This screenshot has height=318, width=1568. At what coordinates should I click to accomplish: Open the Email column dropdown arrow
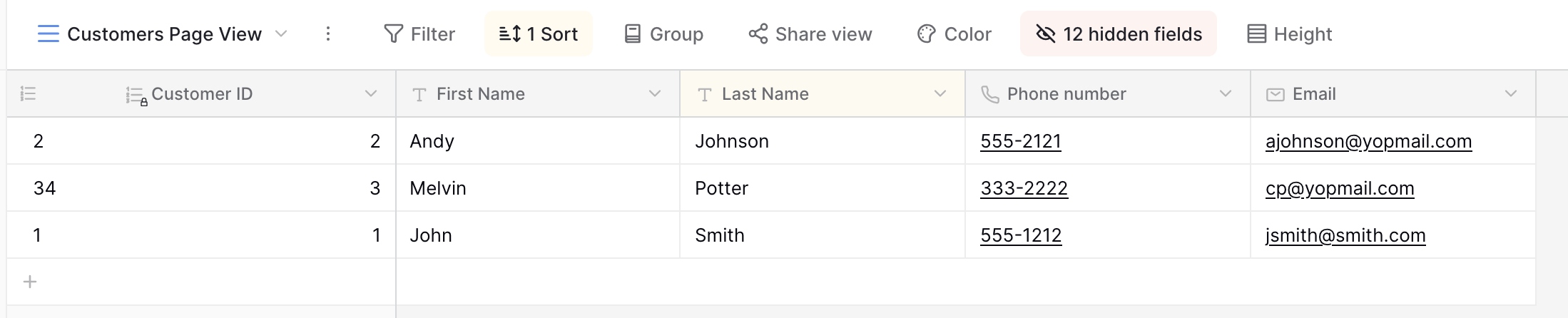click(1511, 93)
